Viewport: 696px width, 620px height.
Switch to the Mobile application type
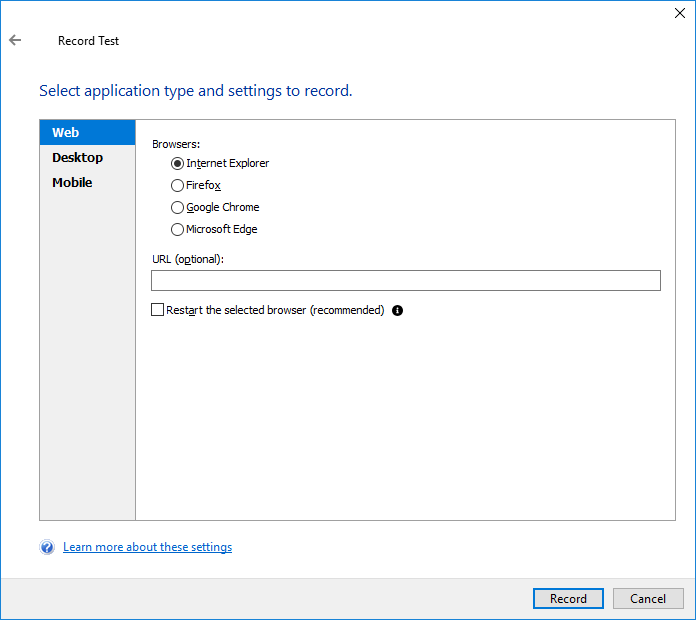[x=72, y=183]
